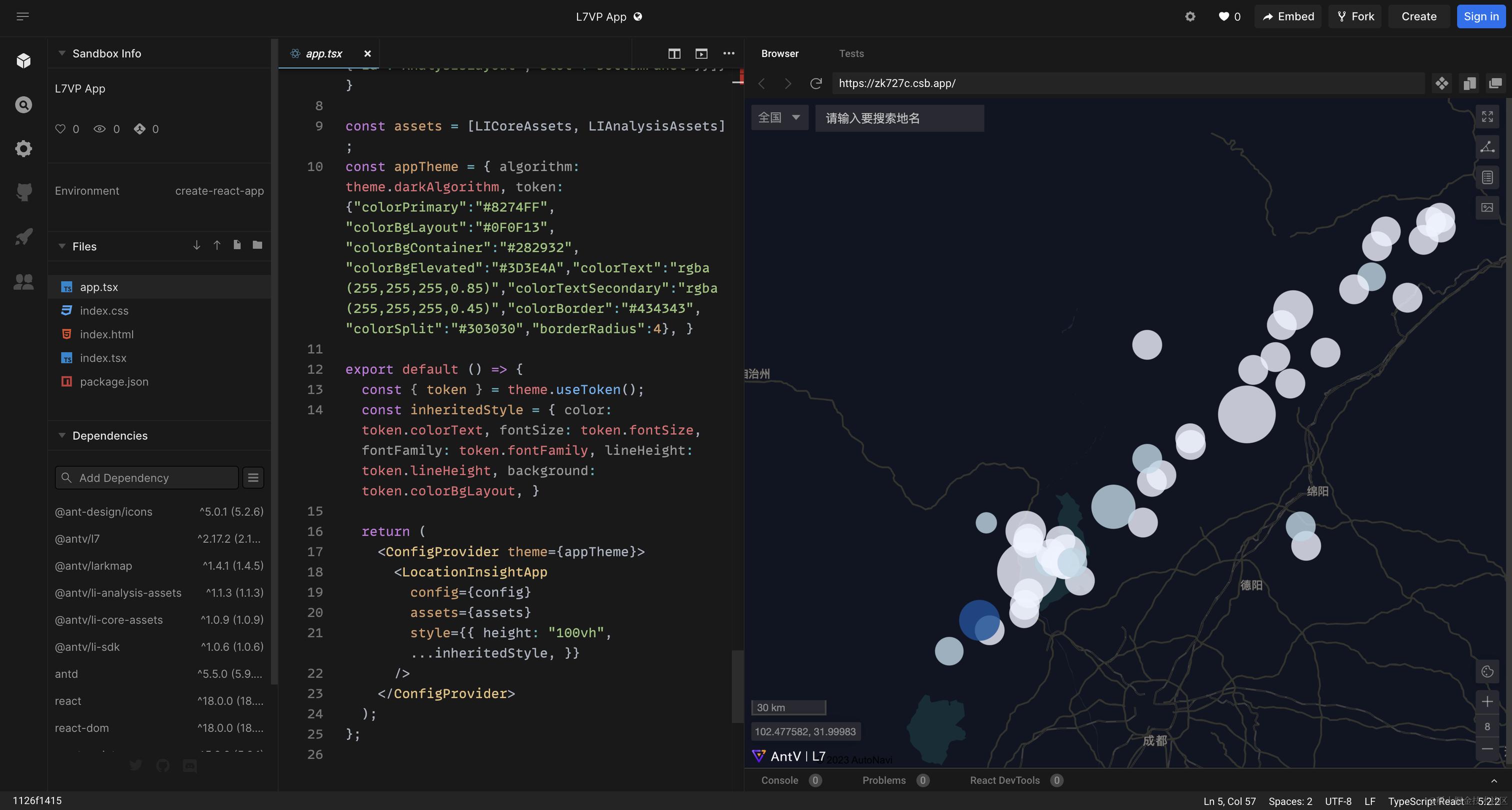This screenshot has width=1512, height=810.
Task: Open the Explorer cube icon in the sidebar
Action: tap(23, 61)
